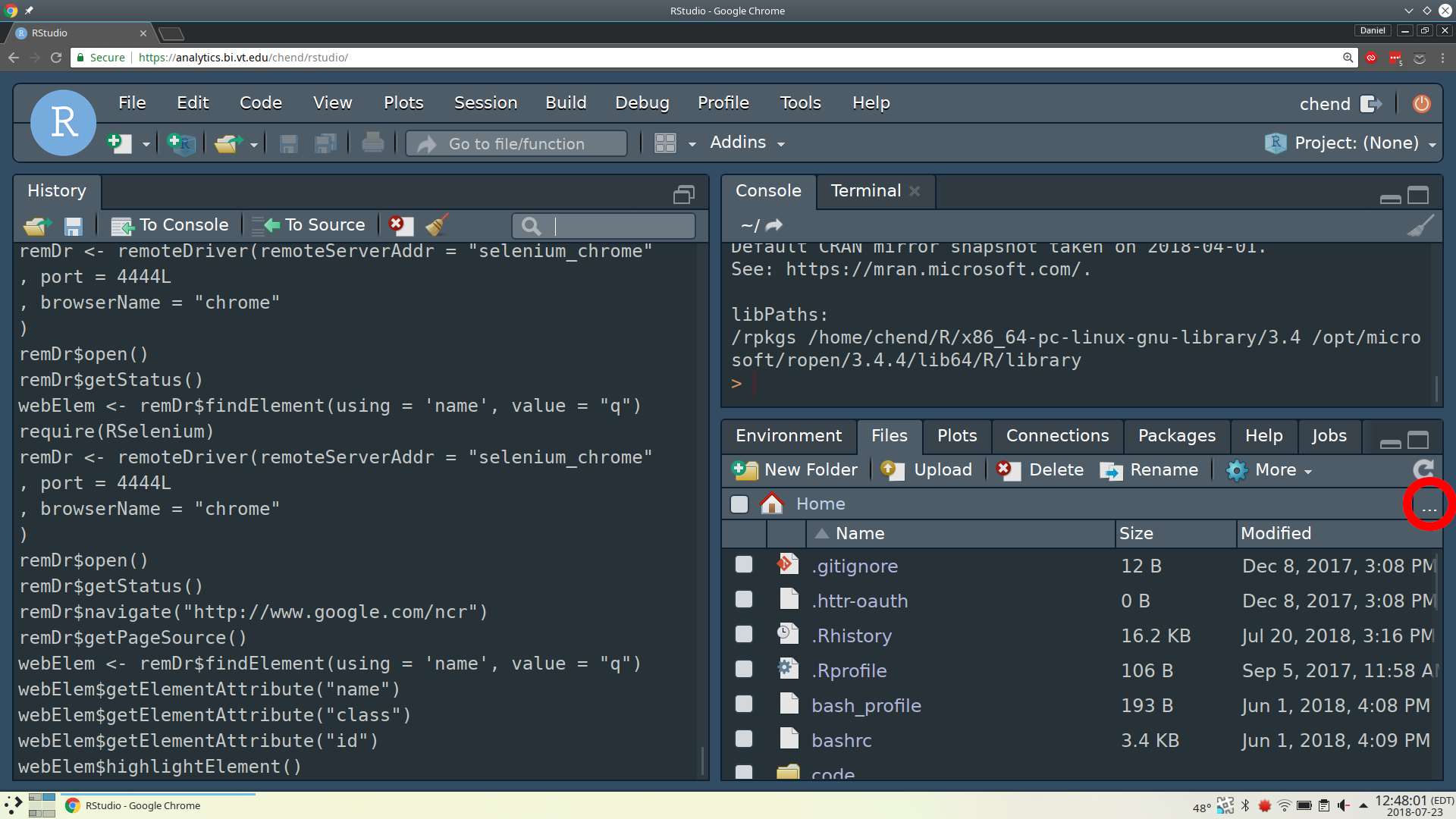Switch to the Terminal tab
1456x819 pixels.
pos(865,190)
